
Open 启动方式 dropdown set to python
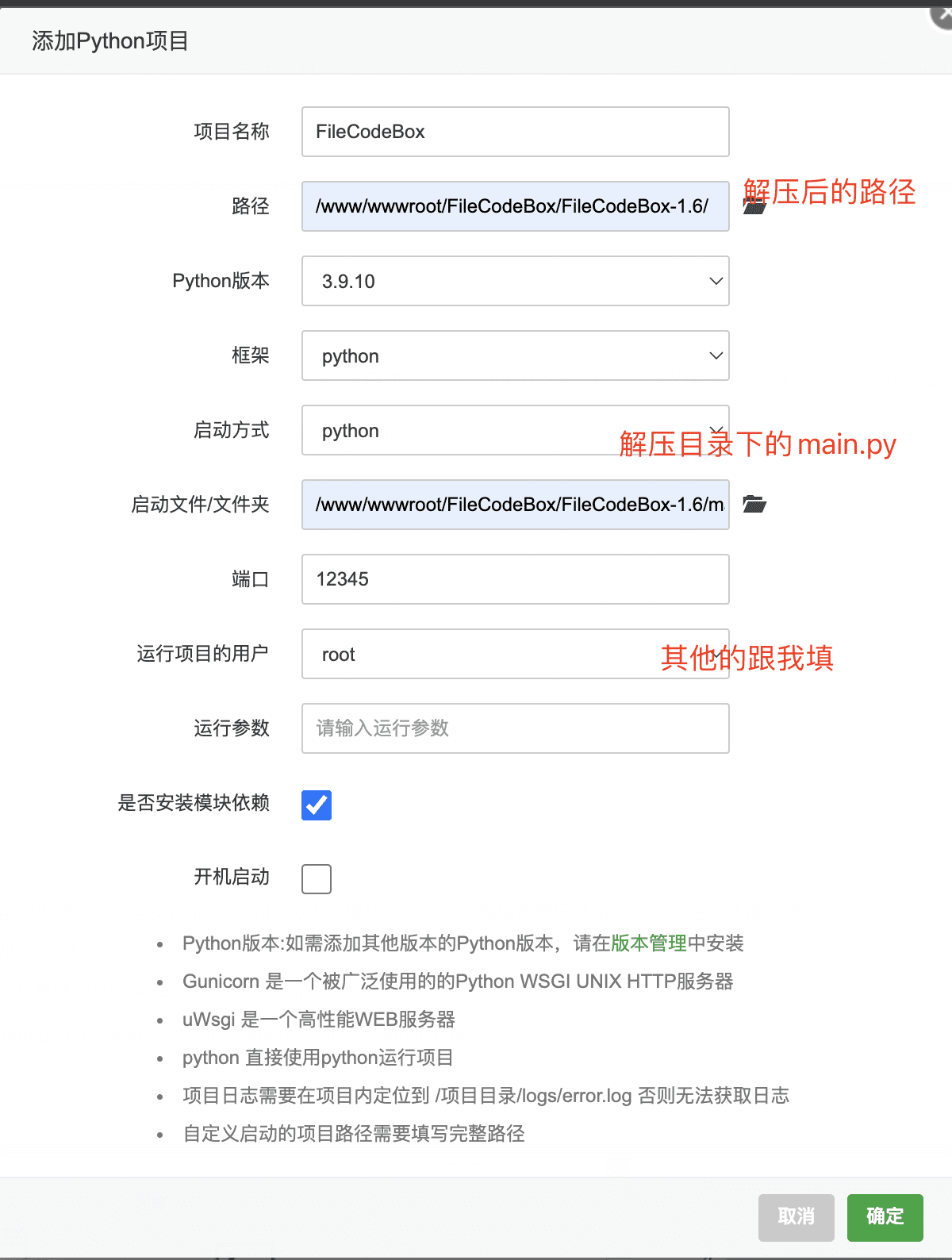coord(516,430)
